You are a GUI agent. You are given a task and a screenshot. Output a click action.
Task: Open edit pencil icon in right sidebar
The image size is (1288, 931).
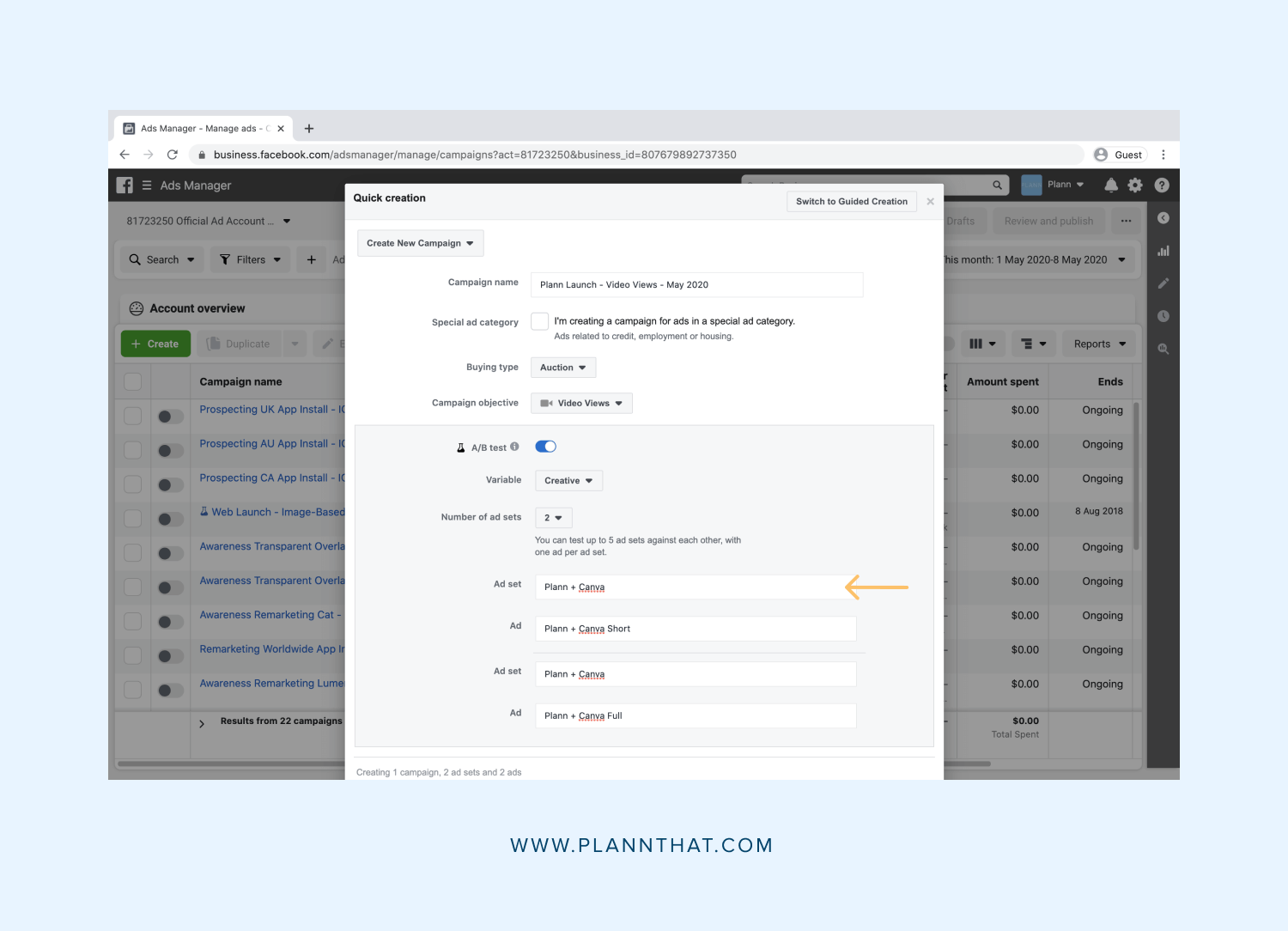1163,283
